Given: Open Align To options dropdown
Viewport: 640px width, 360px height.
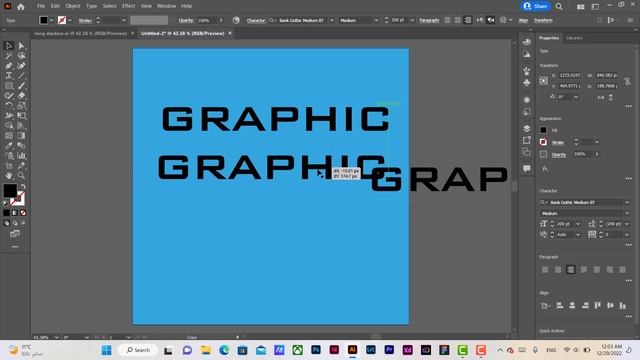Looking at the screenshot, I should pos(545,306).
